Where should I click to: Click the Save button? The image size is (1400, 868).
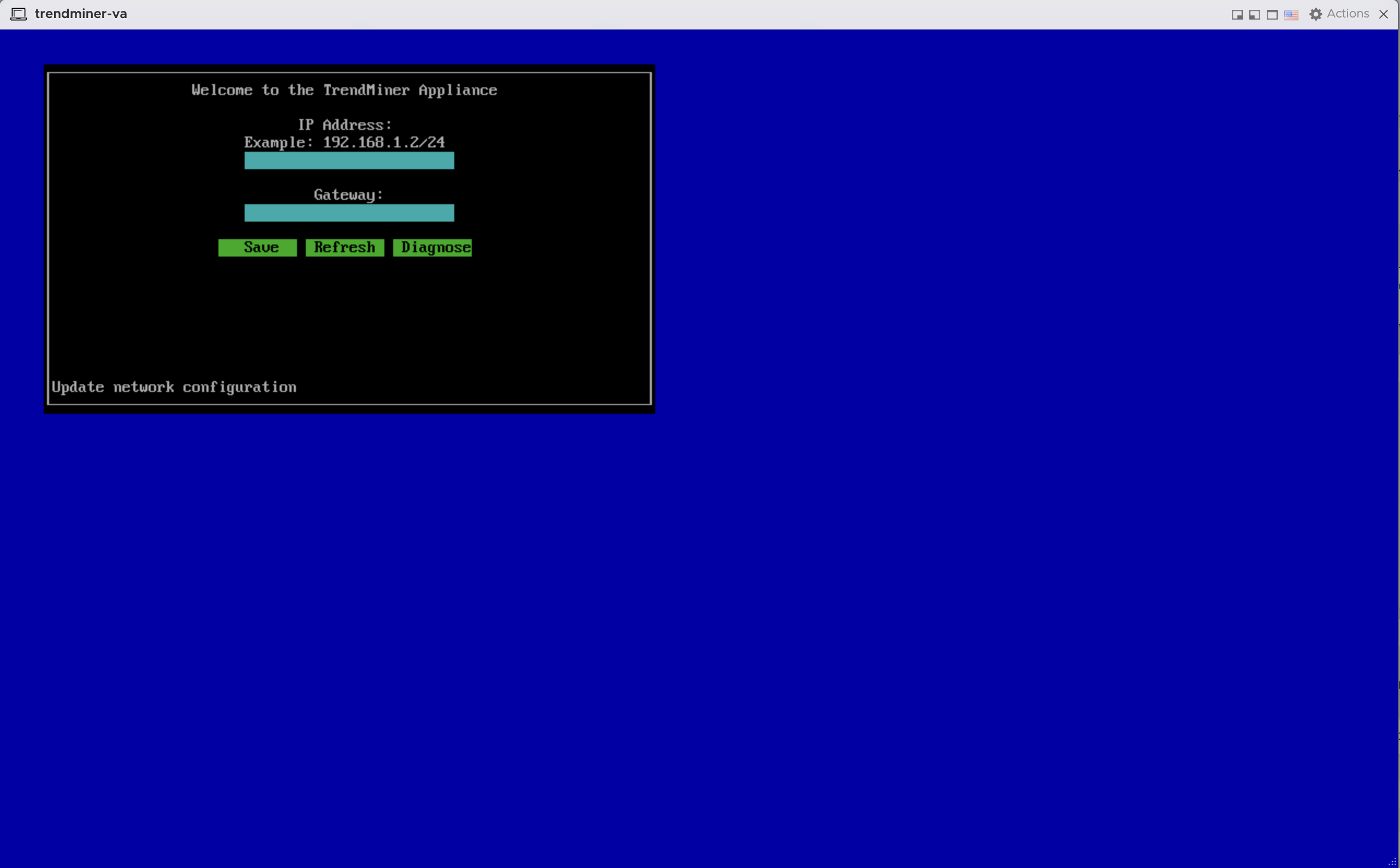pyautogui.click(x=257, y=247)
